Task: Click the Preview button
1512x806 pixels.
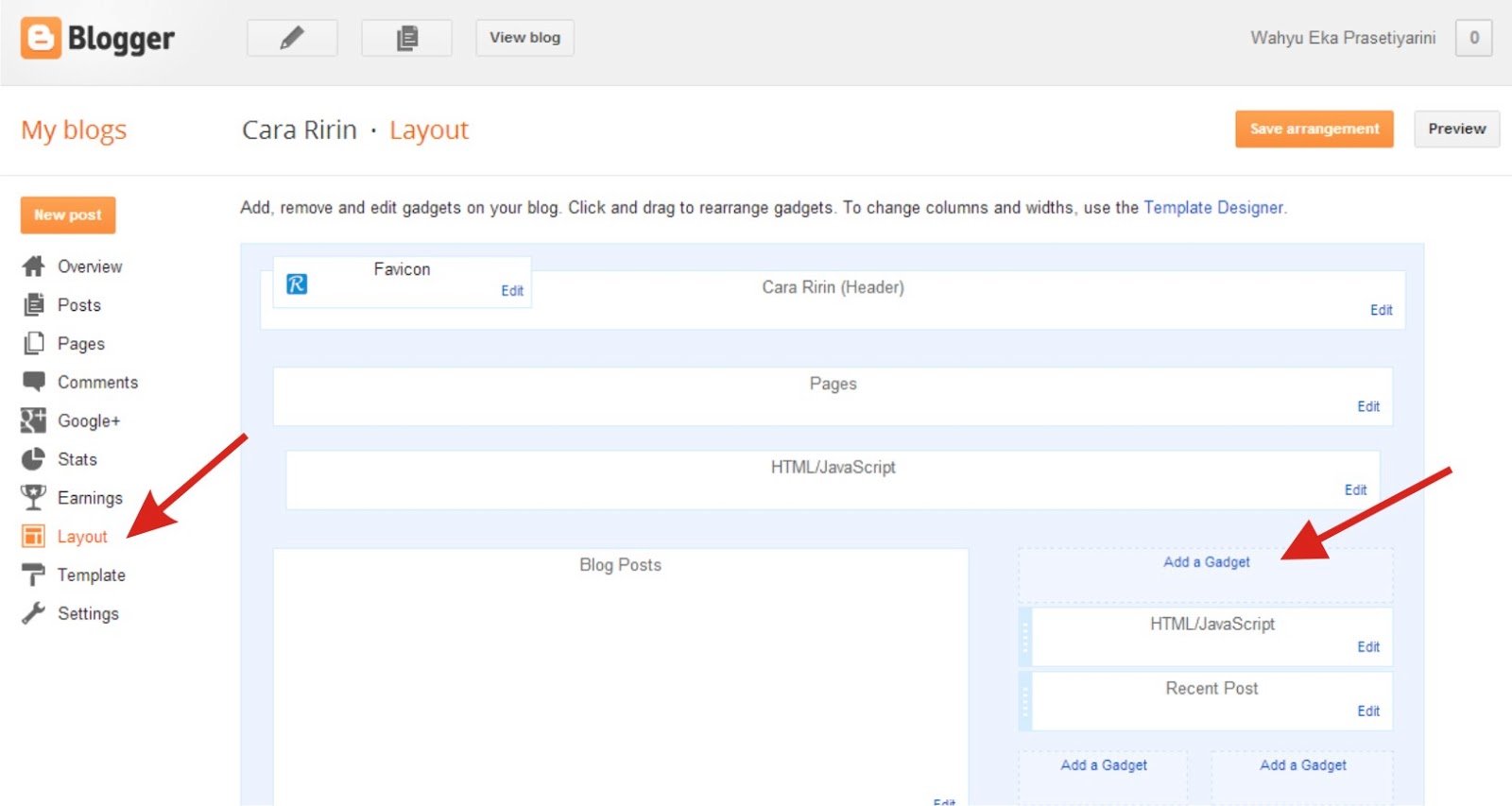Action: tap(1456, 129)
